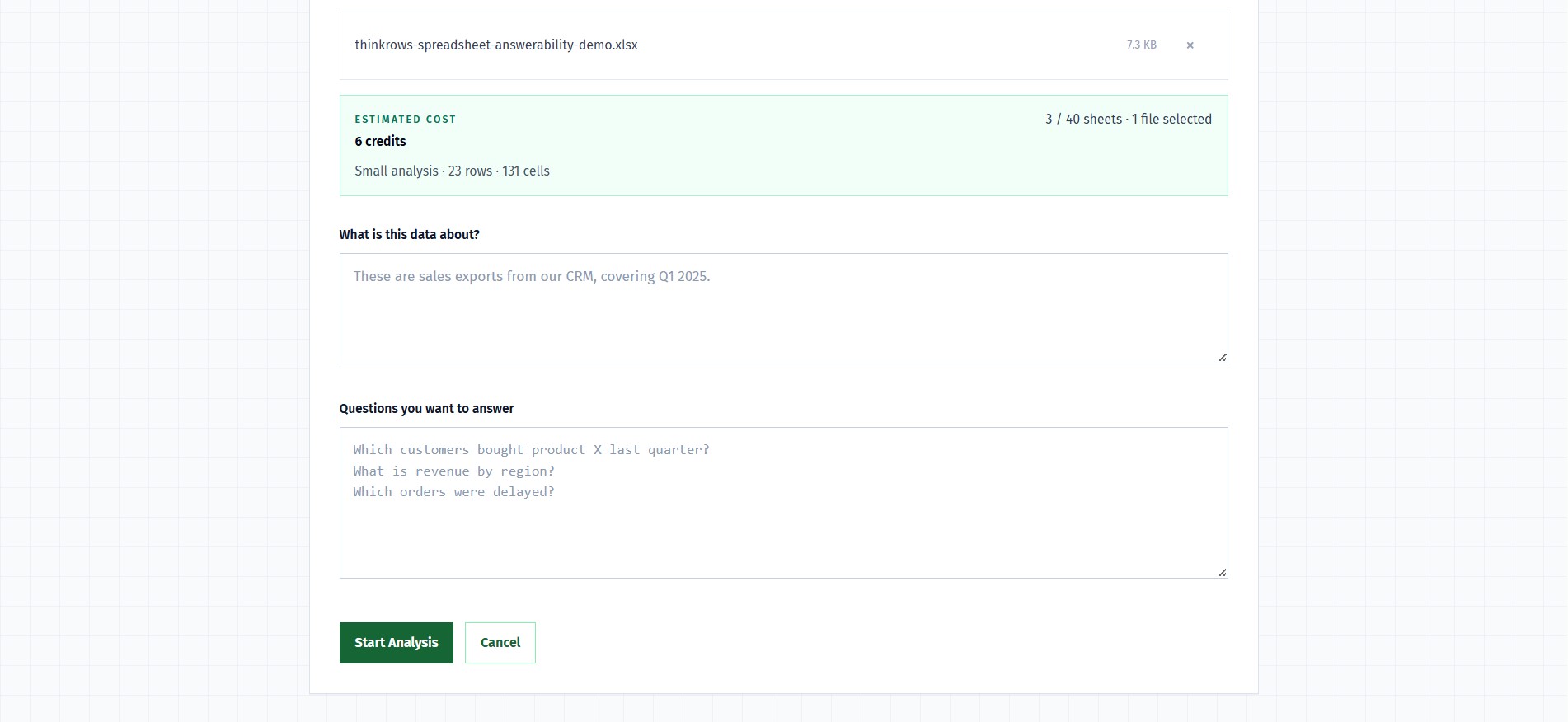
Task: Click the '6 credits' estimated cost value
Action: (x=381, y=142)
